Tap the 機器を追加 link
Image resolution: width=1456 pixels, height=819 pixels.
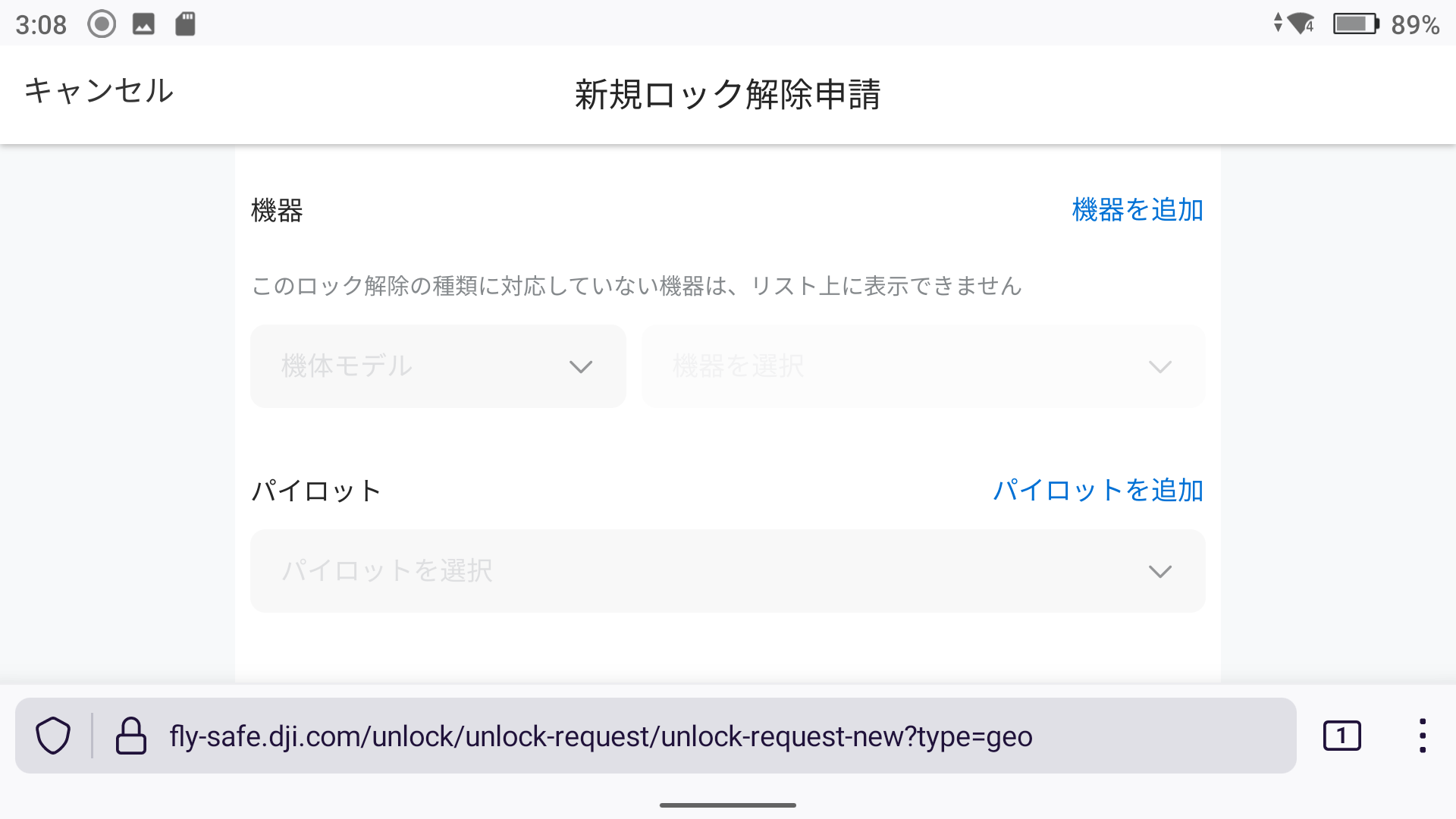click(1137, 210)
